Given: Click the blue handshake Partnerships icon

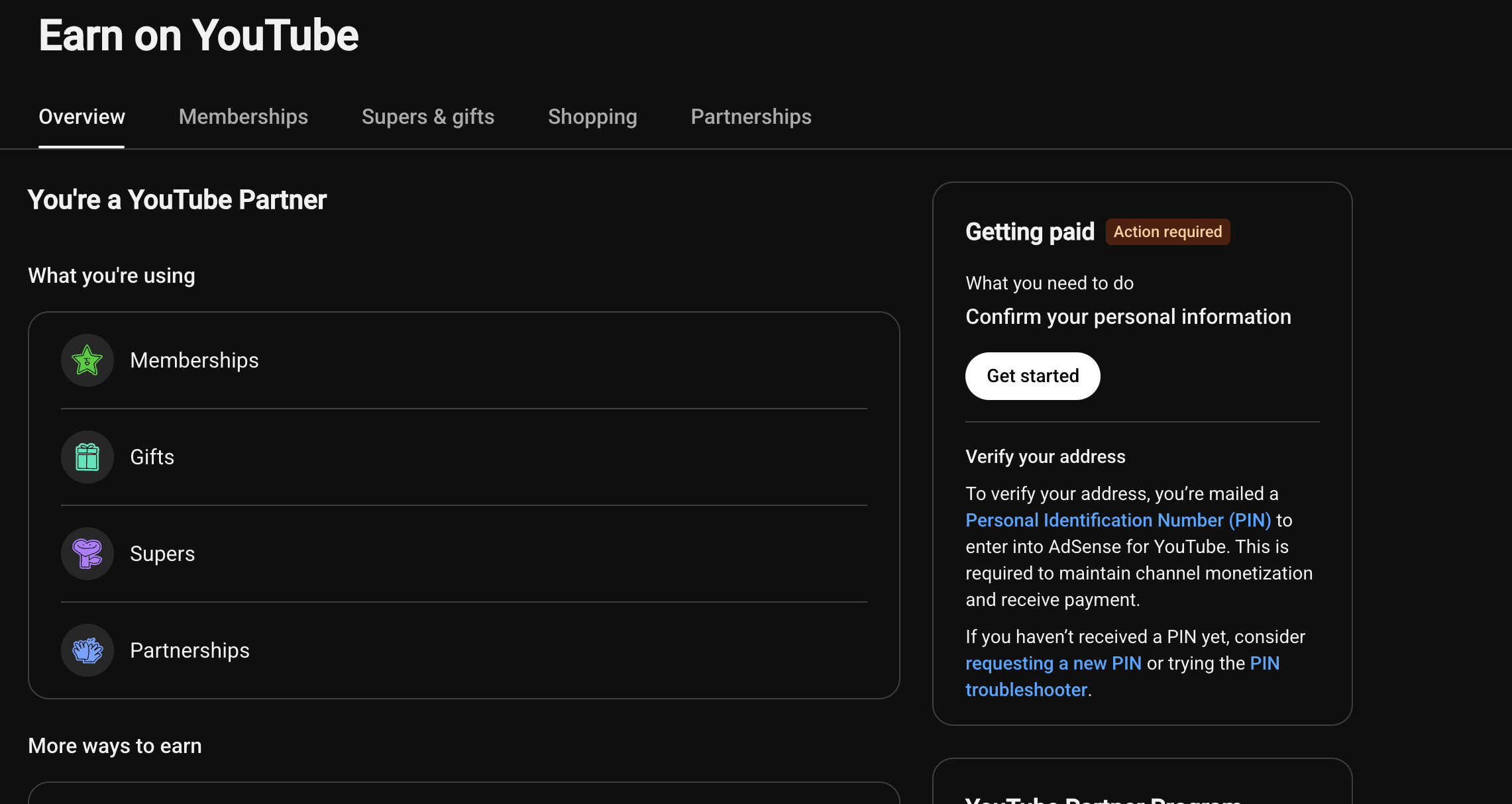Looking at the screenshot, I should tap(87, 650).
